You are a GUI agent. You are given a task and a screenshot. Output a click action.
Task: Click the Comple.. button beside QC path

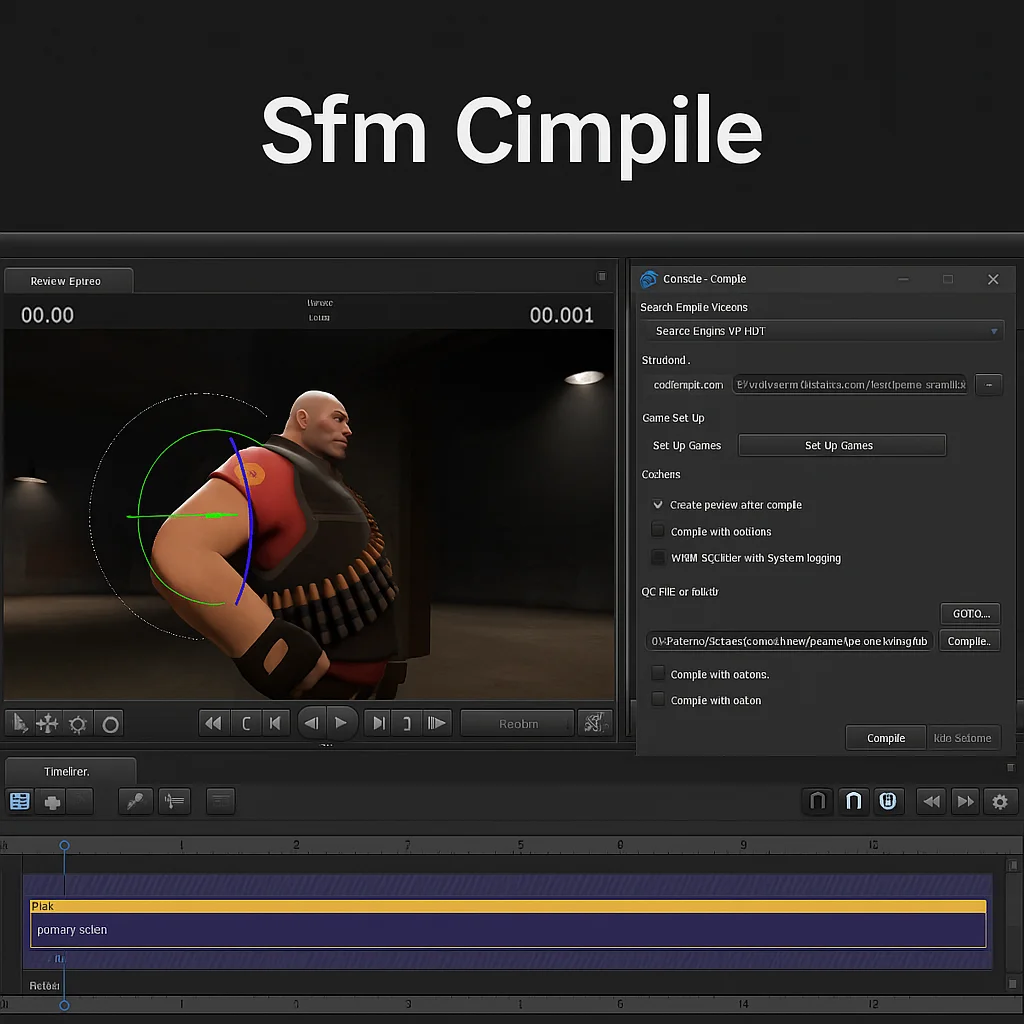(969, 641)
